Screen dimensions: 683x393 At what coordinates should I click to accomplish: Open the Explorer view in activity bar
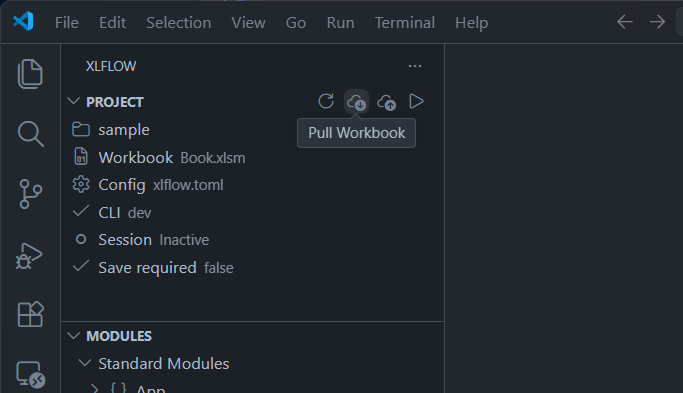[30, 74]
